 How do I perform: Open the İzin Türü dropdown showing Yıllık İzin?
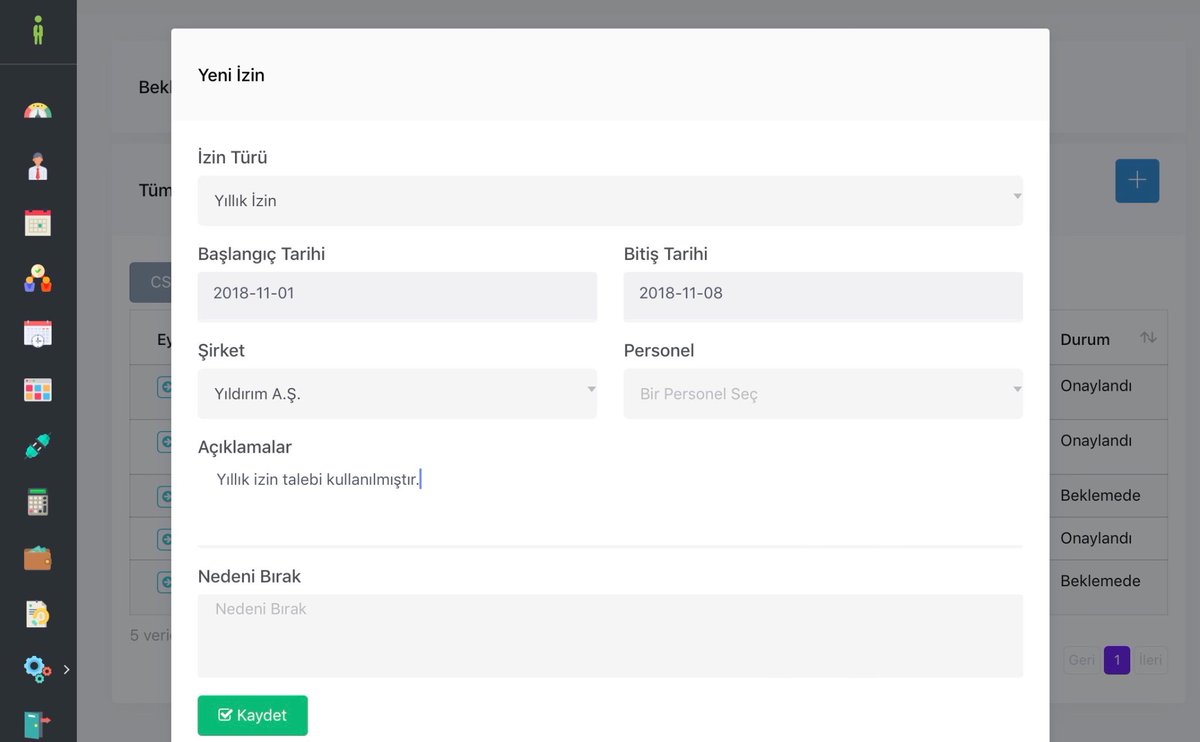click(x=610, y=200)
